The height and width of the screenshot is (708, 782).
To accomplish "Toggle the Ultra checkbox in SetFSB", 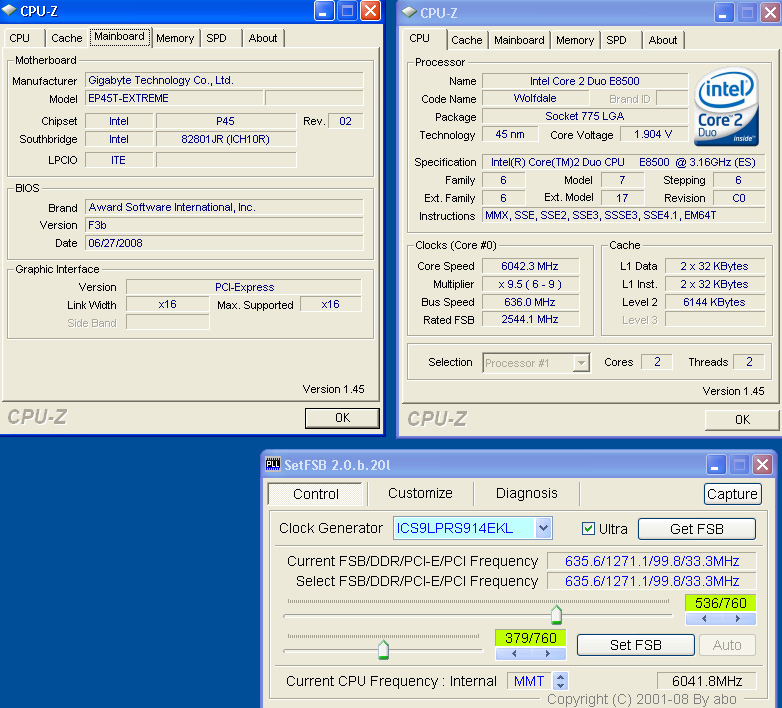I will (588, 529).
